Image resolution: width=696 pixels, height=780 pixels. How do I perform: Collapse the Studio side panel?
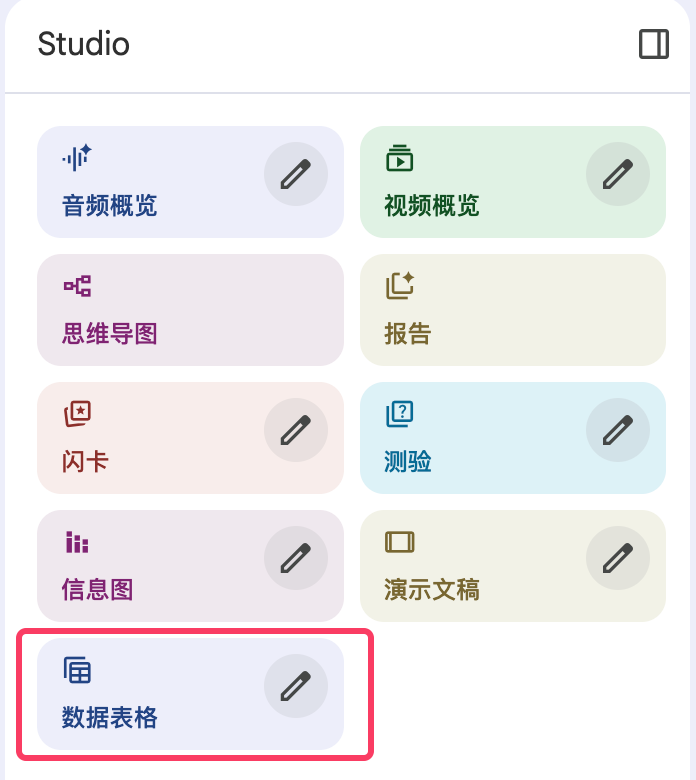[x=653, y=45]
